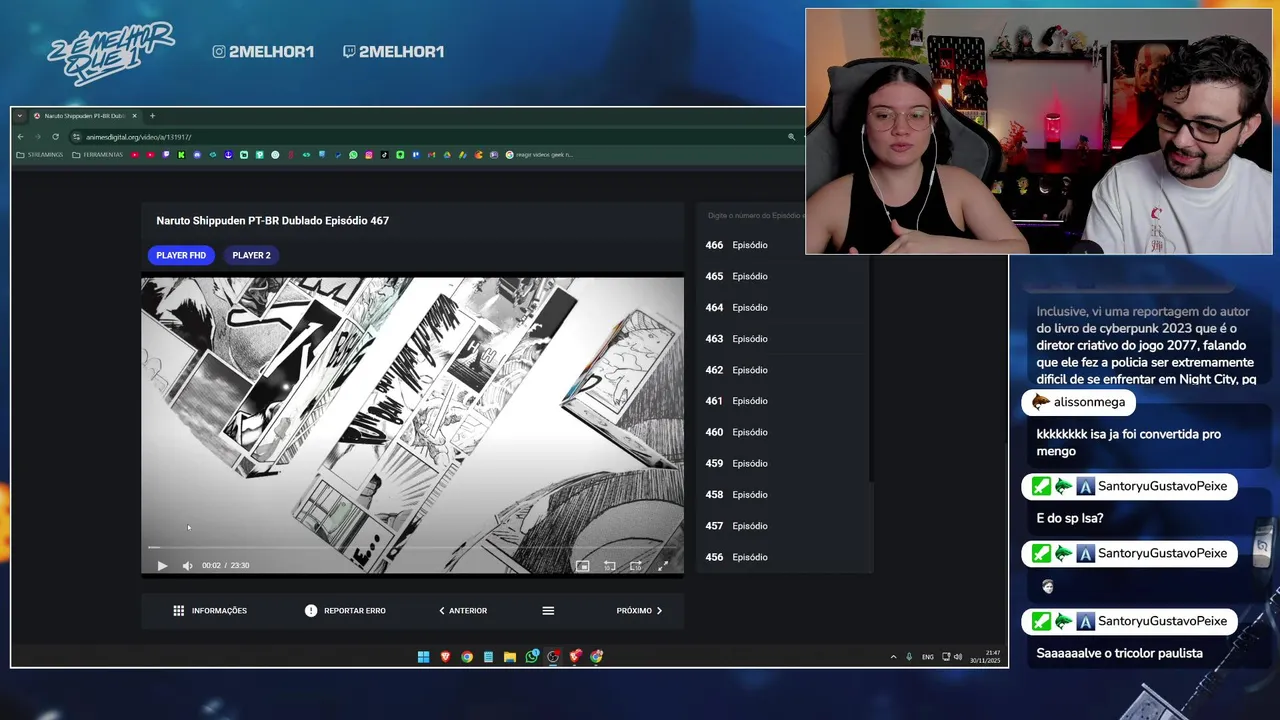Click the 00:02 / 23:30 time display
Screen dimensions: 1280x720
click(x=226, y=566)
